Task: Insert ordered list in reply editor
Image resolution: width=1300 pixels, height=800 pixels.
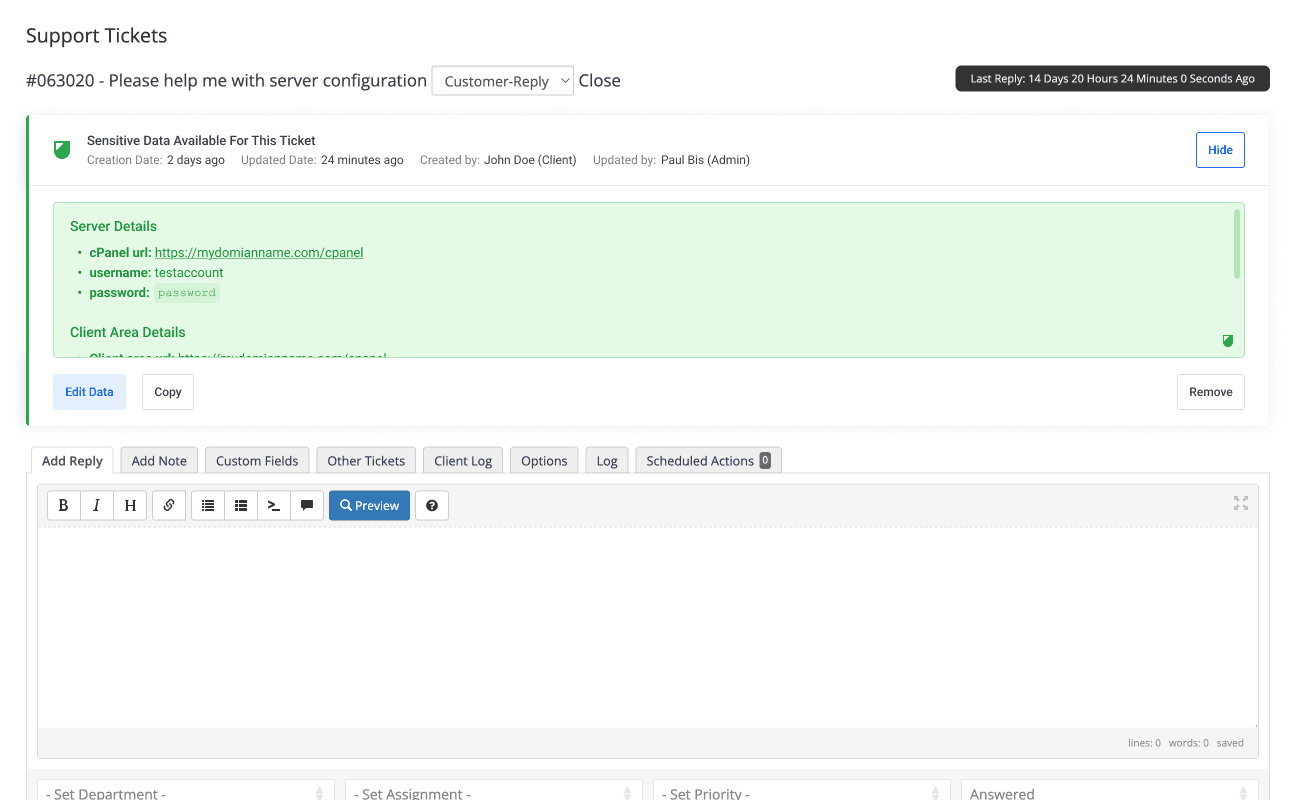Action: click(241, 506)
